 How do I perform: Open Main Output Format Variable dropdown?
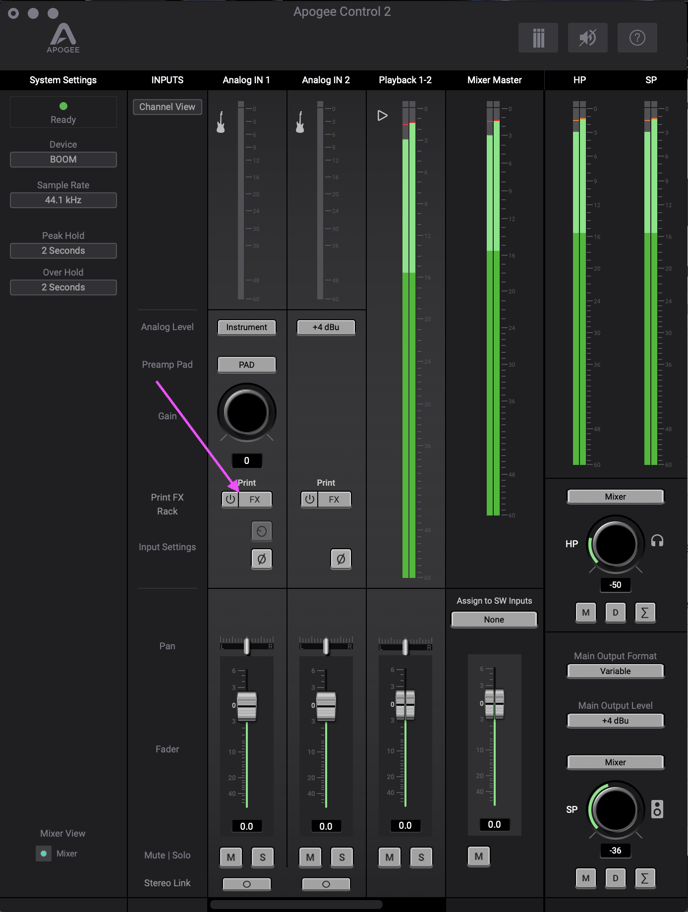[x=615, y=671]
